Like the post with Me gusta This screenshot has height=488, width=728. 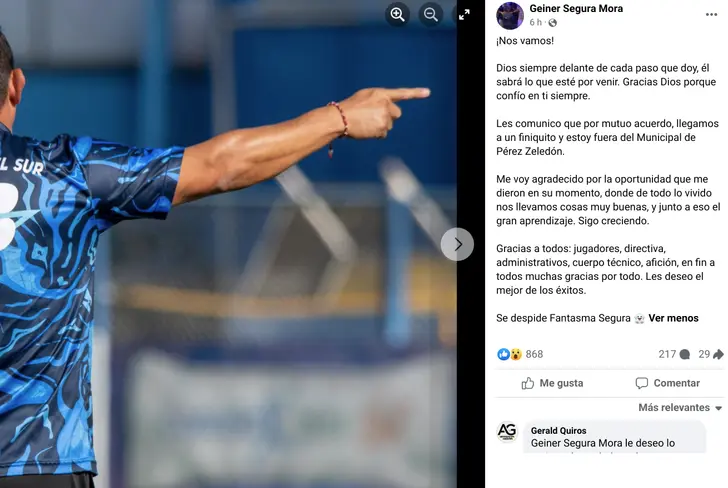pyautogui.click(x=552, y=383)
